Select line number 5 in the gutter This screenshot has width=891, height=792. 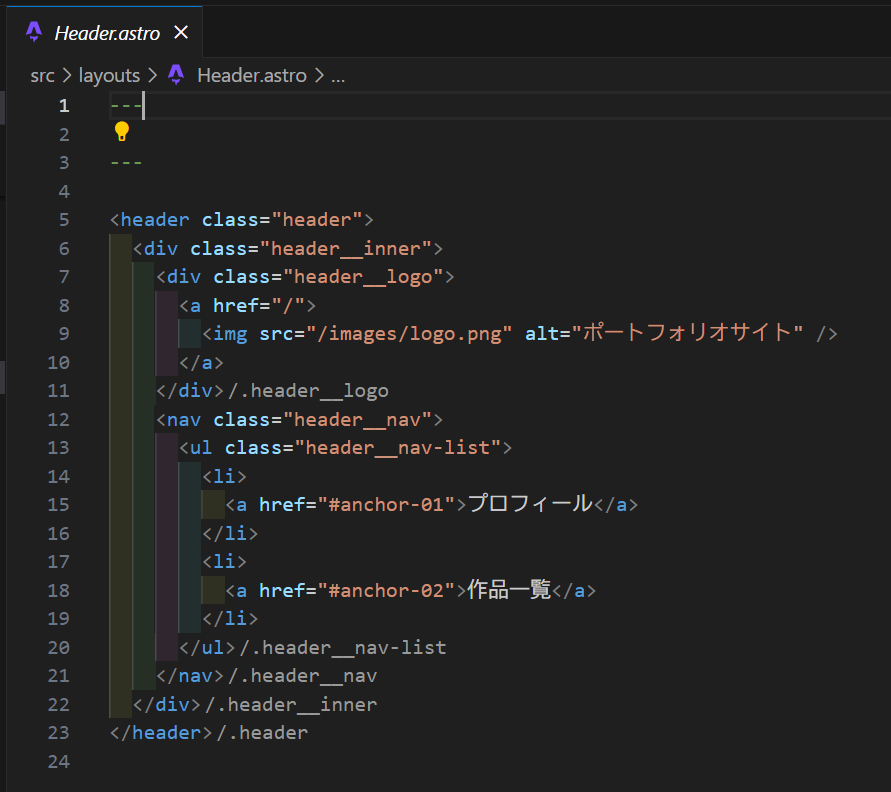(65, 220)
